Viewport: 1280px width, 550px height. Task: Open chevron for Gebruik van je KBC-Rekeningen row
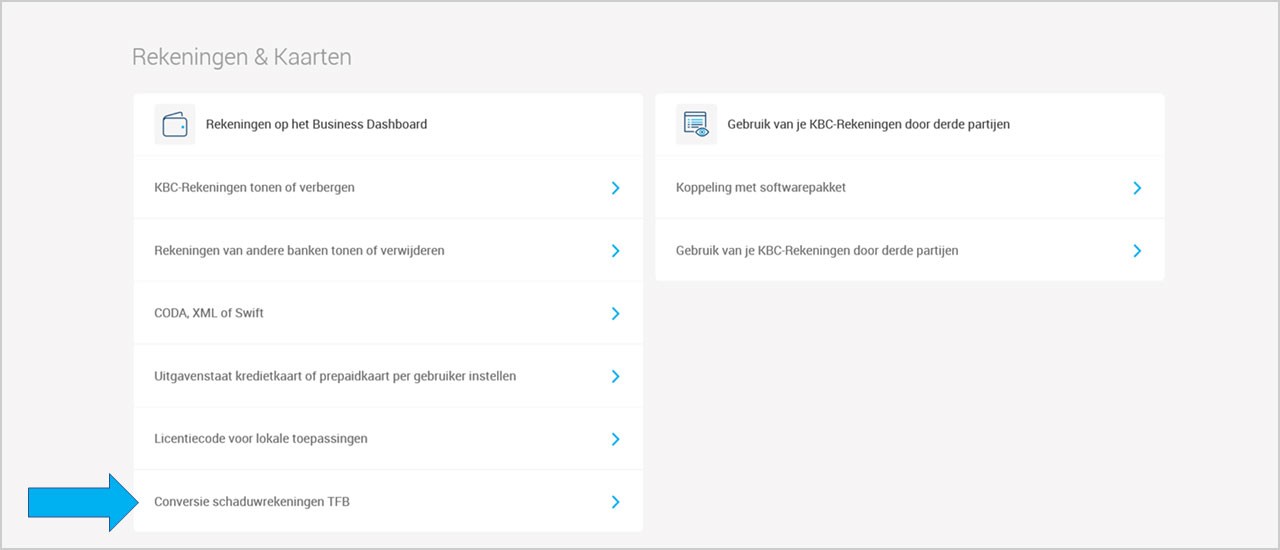tap(1137, 251)
